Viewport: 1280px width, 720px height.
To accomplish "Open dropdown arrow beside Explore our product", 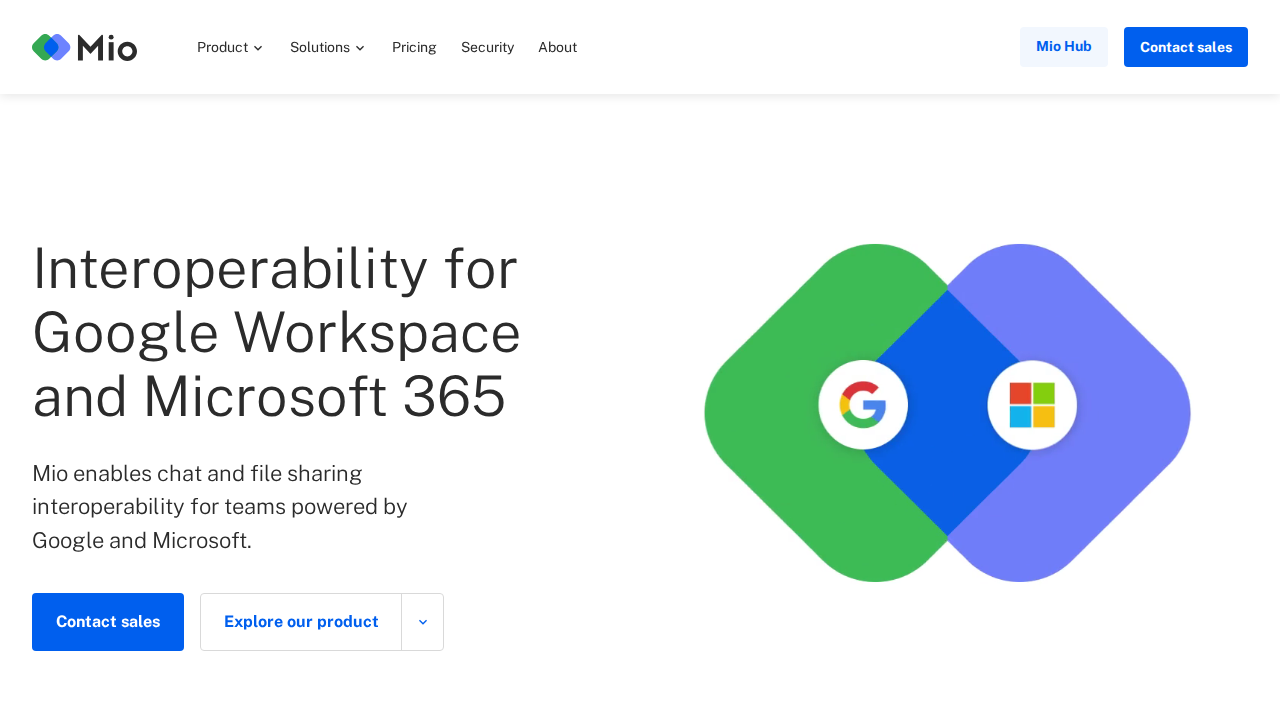I will pos(423,622).
